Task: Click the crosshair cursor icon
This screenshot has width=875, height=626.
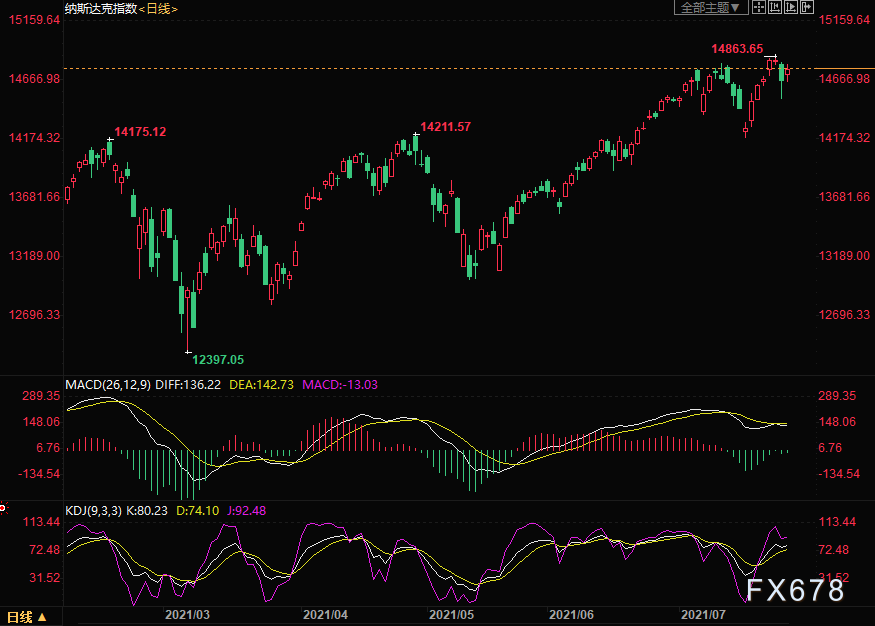Action: pyautogui.click(x=758, y=7)
